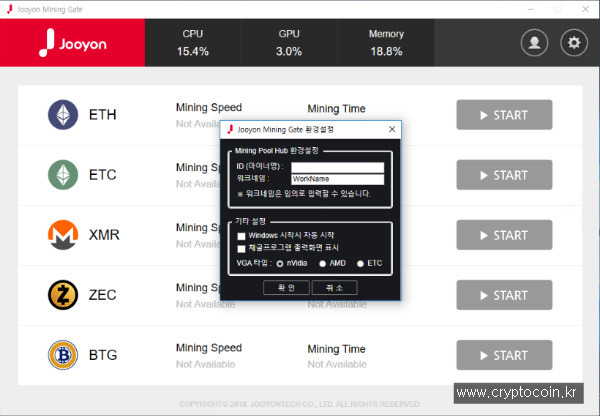Click the CPU 15.4% usage readout
This screenshot has width=600, height=416.
(x=193, y=42)
